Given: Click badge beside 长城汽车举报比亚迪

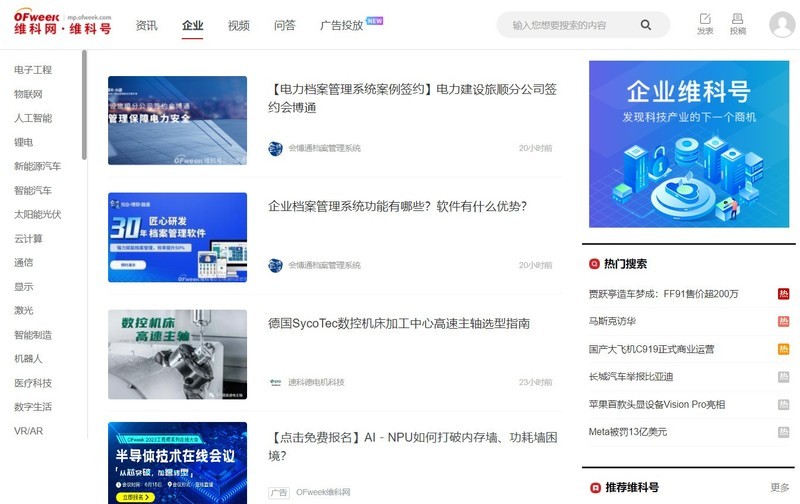Looking at the screenshot, I should [783, 377].
